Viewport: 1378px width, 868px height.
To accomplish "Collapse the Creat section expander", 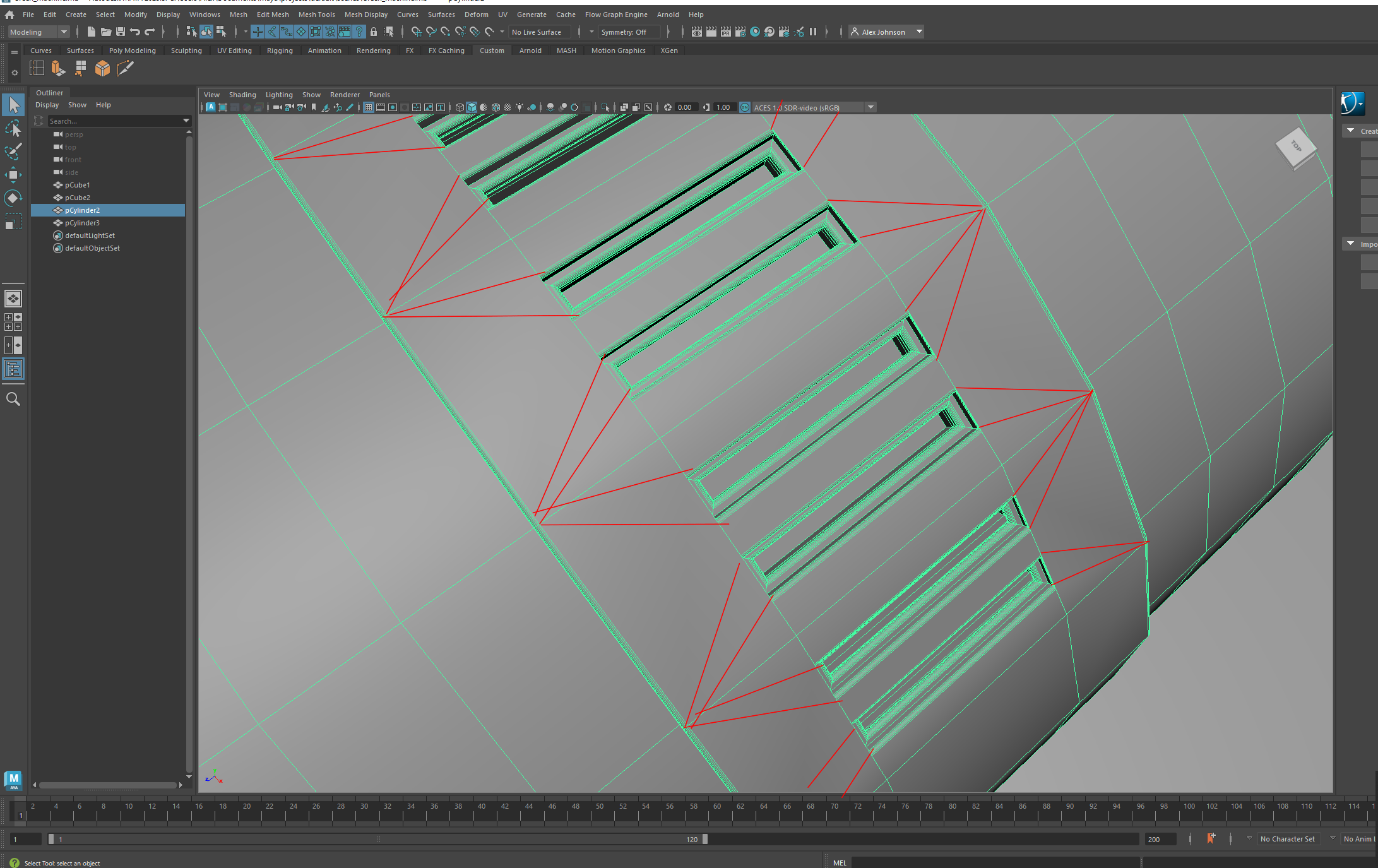I will pyautogui.click(x=1351, y=131).
